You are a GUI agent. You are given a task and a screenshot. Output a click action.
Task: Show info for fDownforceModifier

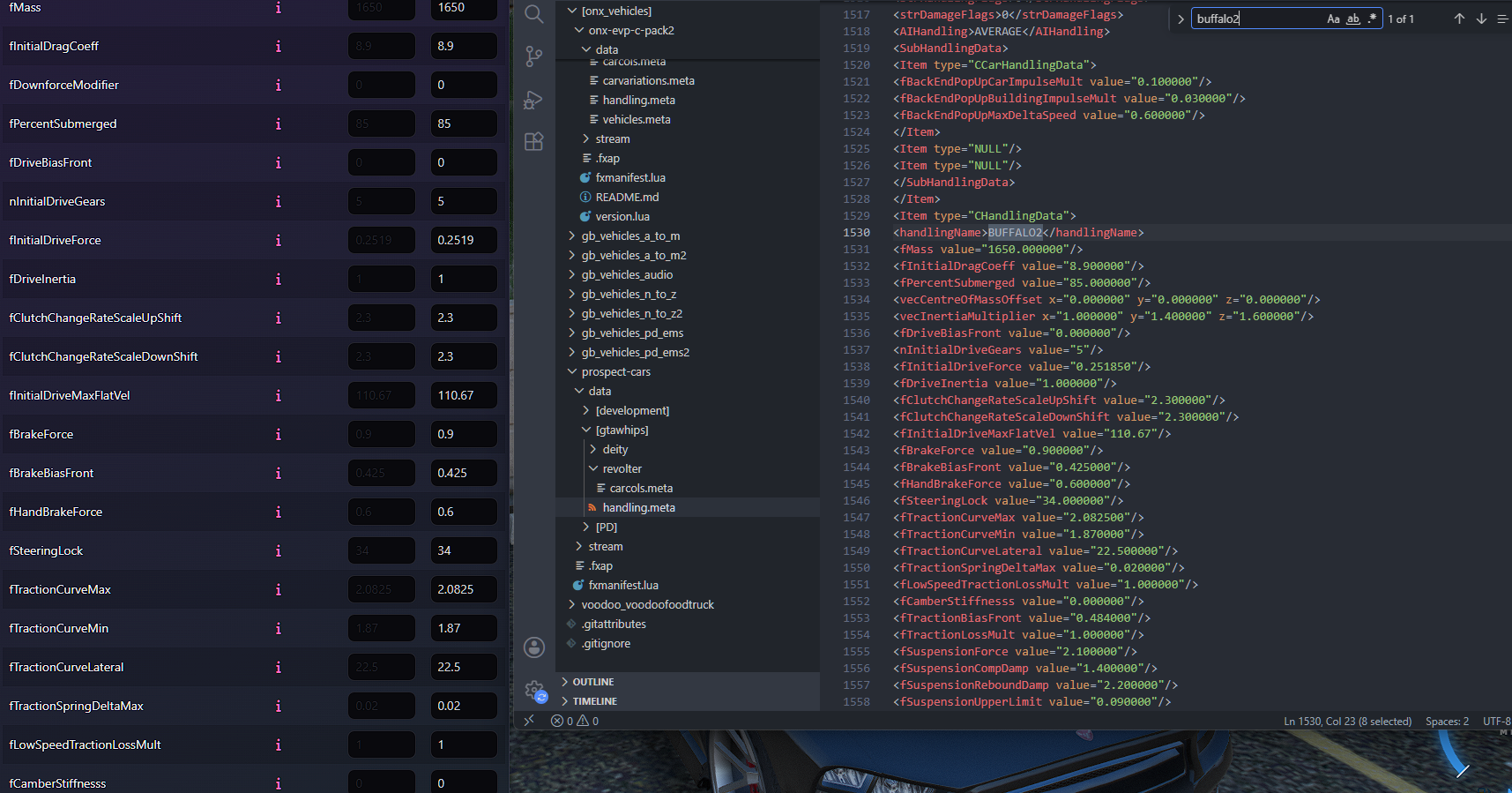[279, 85]
